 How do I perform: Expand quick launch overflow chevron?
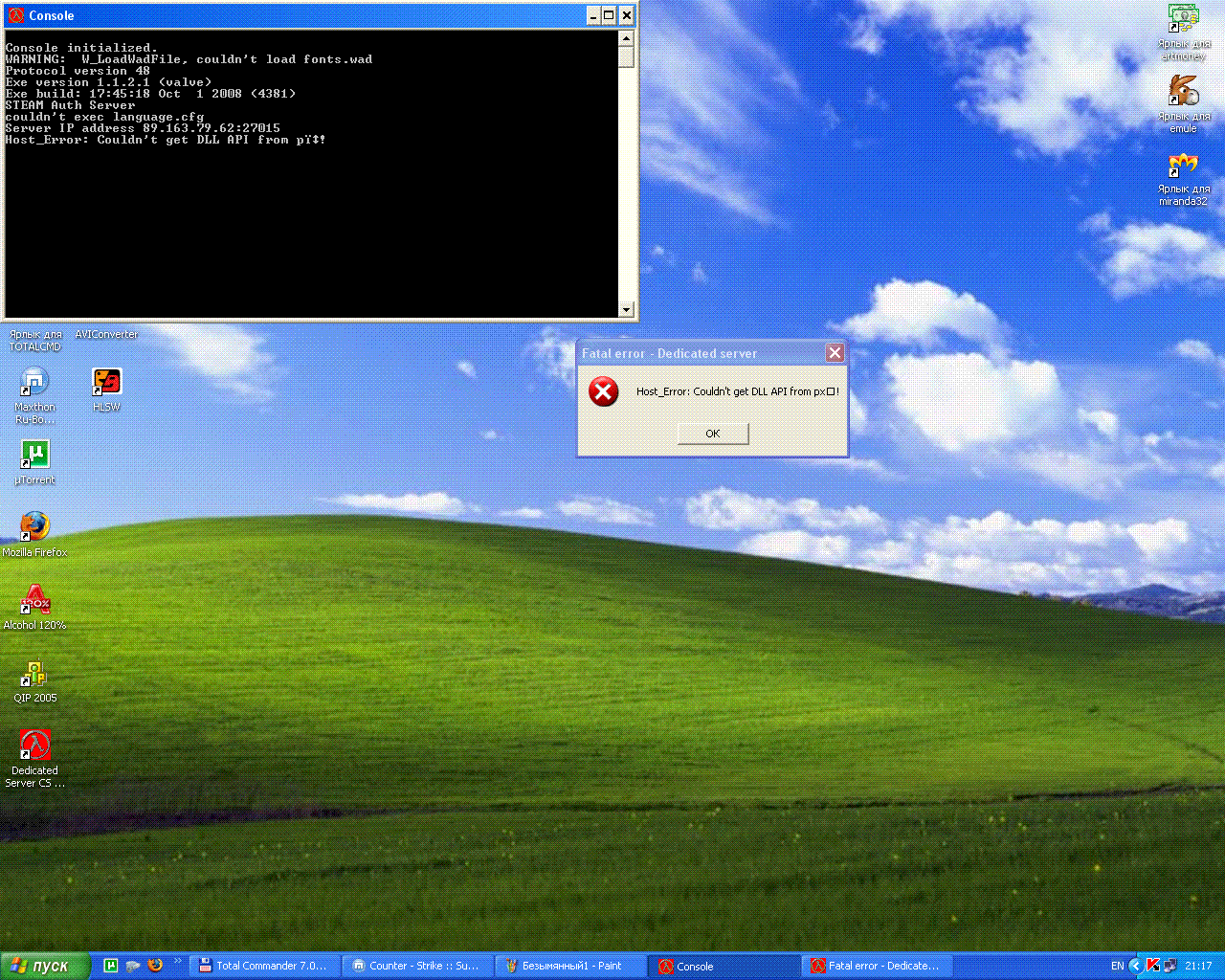tap(177, 962)
